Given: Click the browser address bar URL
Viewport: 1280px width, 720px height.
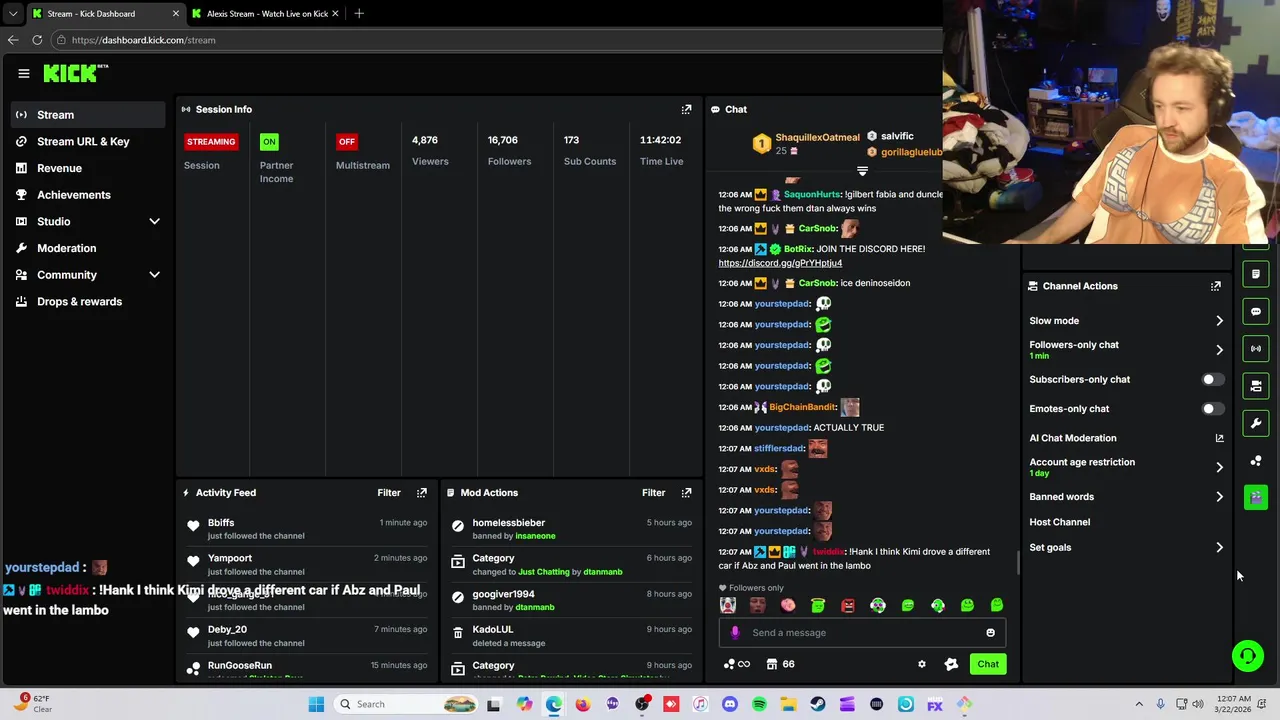Looking at the screenshot, I should (143, 40).
